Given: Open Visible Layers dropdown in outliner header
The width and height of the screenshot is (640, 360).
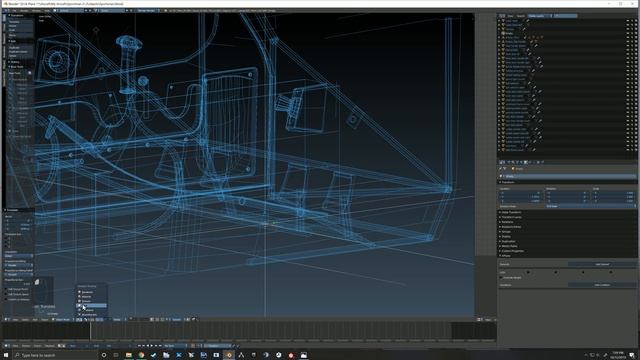Looking at the screenshot, I should [x=540, y=16].
